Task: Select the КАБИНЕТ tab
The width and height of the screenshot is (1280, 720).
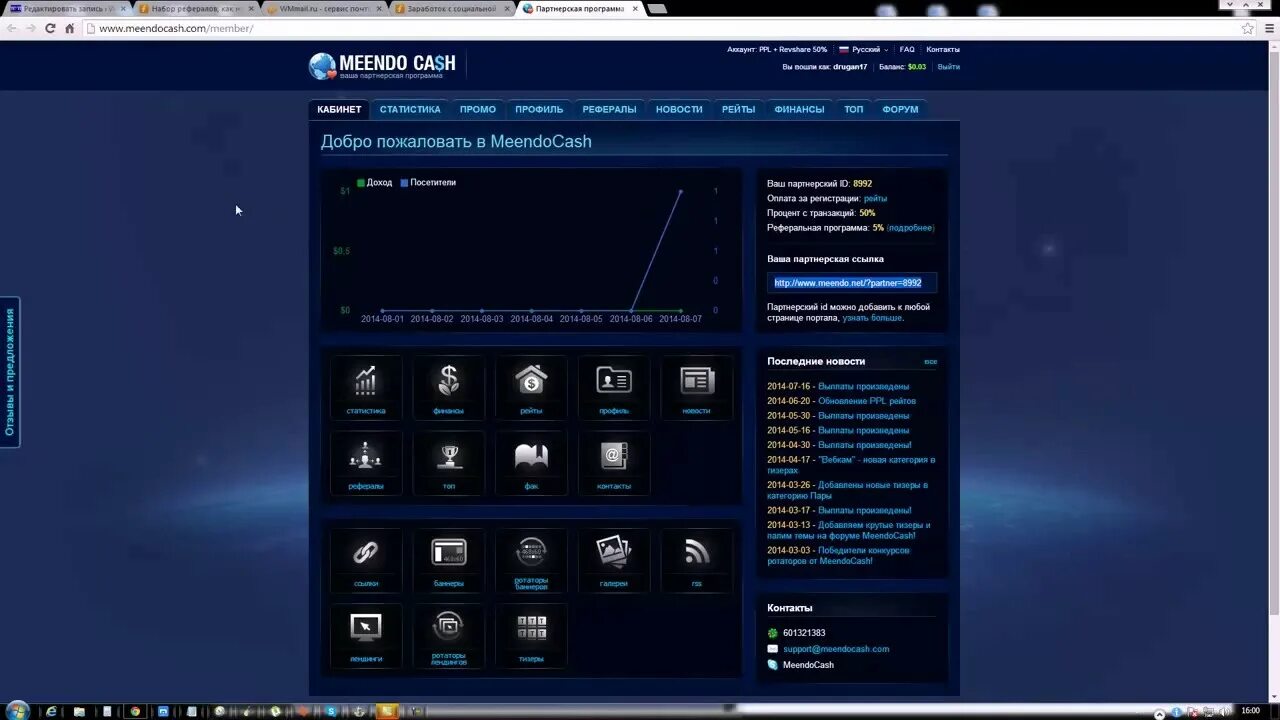Action: coord(339,109)
